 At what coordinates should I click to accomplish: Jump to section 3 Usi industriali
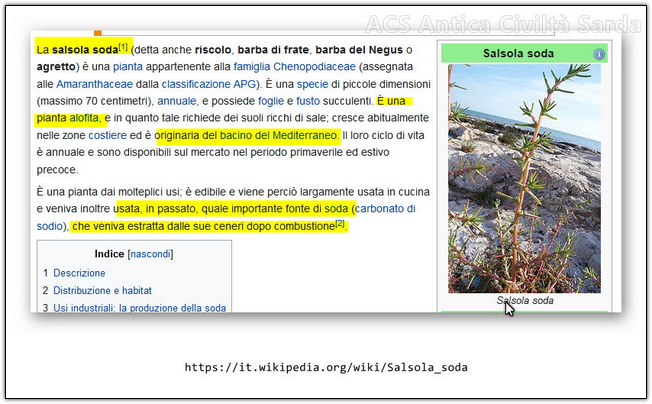139,308
